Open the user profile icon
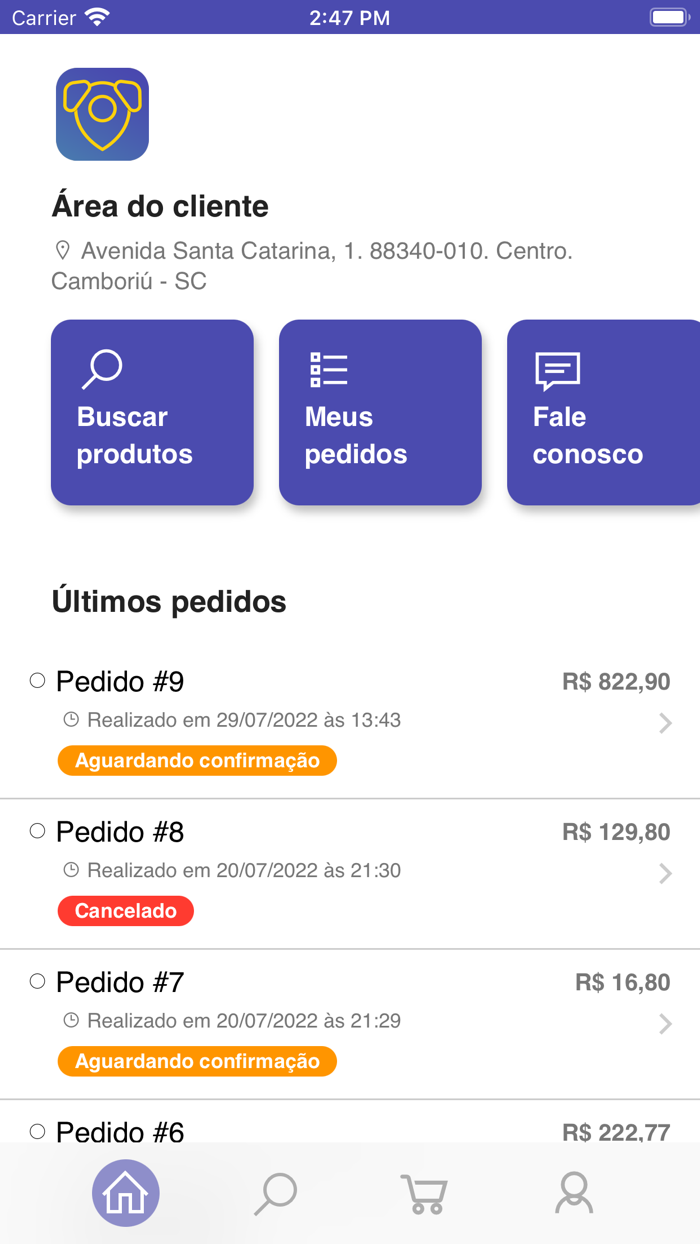The height and width of the screenshot is (1244, 700). (x=573, y=1192)
